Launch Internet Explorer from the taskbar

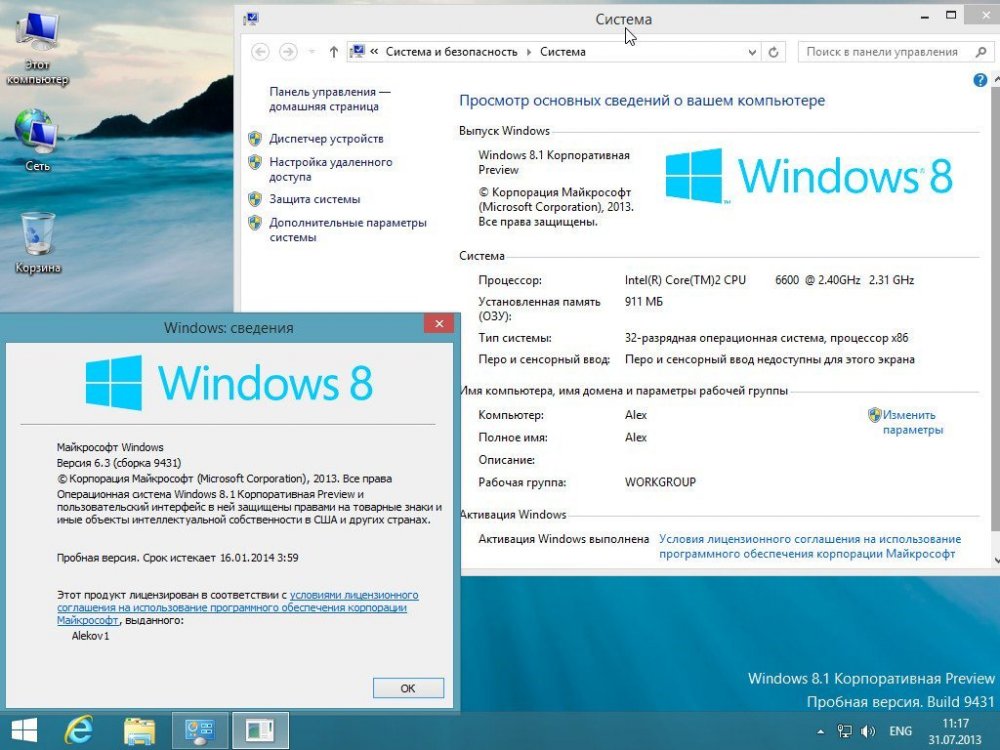tap(79, 731)
